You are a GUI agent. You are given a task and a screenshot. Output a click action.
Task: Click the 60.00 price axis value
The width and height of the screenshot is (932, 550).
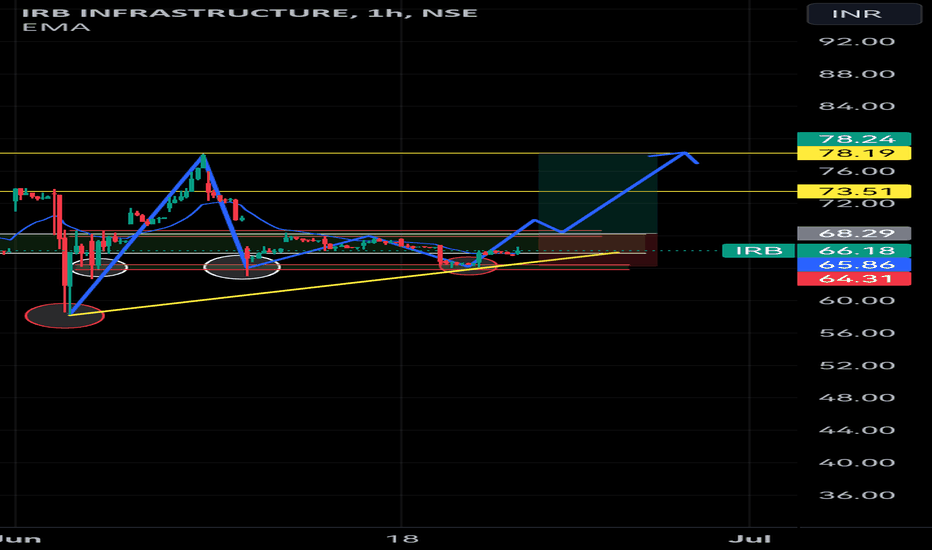tap(857, 300)
